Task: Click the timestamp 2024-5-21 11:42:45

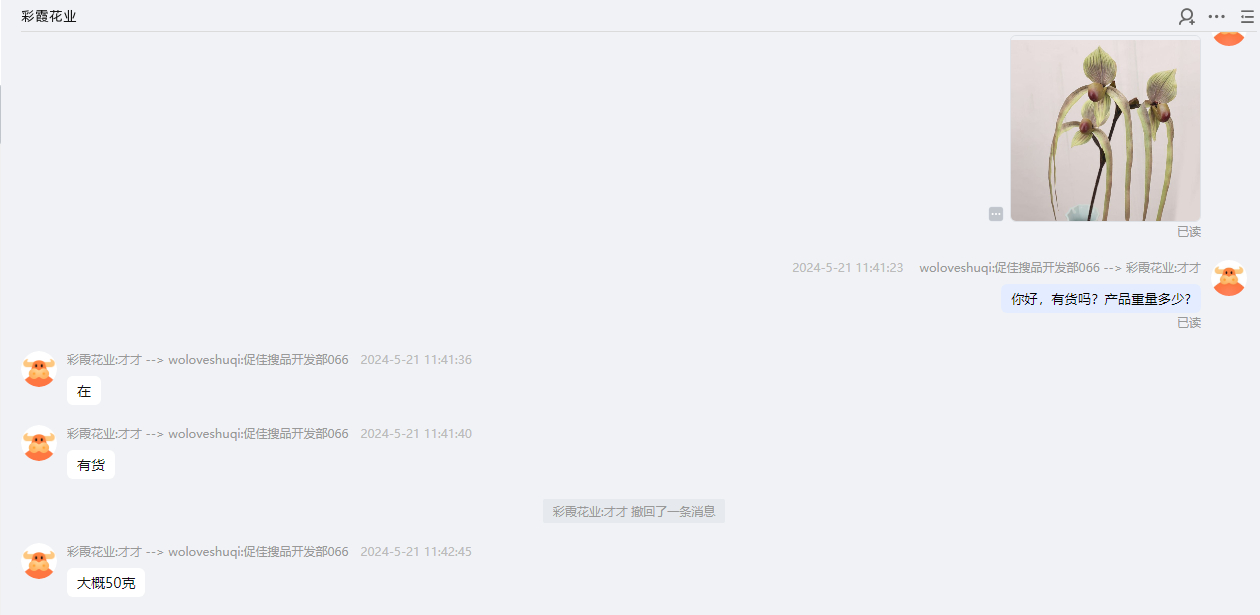Action: 416,552
